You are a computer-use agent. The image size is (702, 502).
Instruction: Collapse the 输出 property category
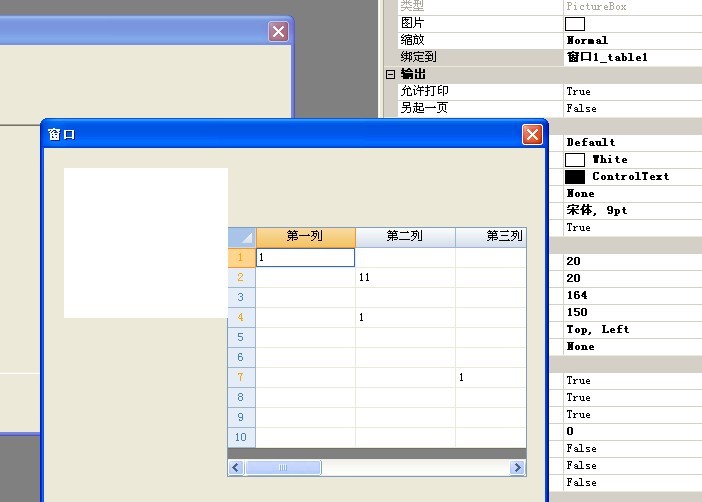coord(391,74)
